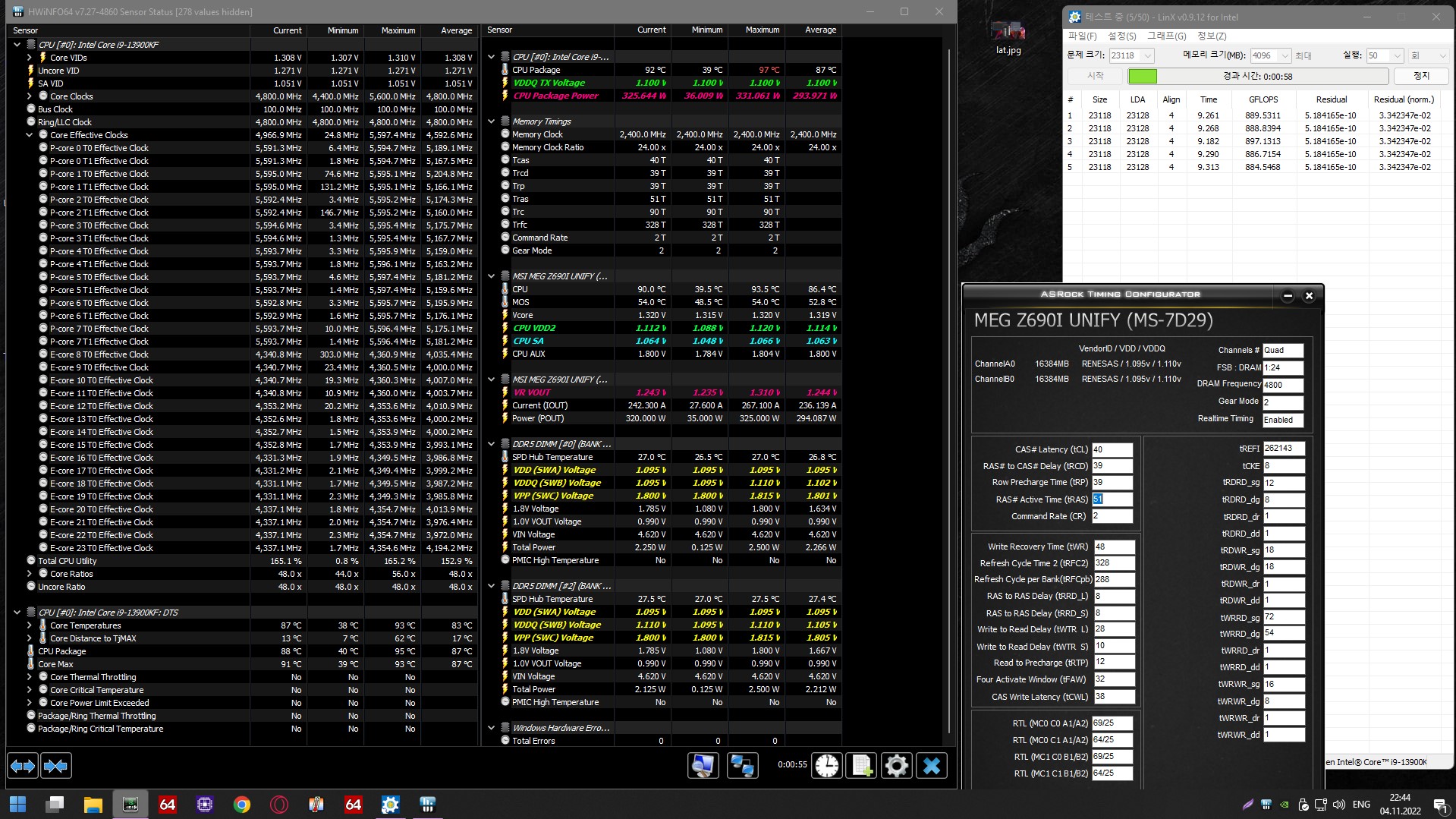Open HWiNFO sensor settings gear icon
This screenshot has height=819, width=1456.
pyautogui.click(x=896, y=766)
